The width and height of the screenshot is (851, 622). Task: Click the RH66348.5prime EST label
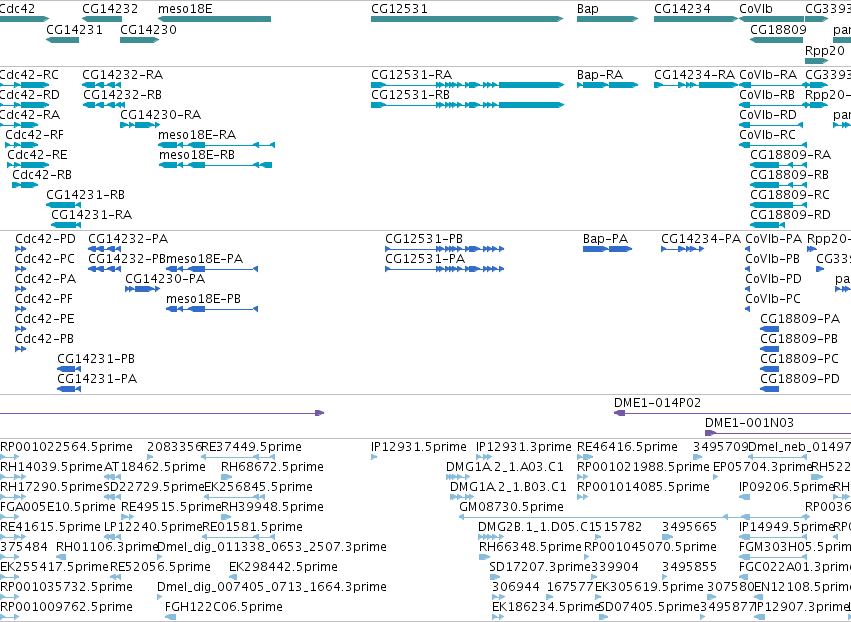[x=530, y=547]
